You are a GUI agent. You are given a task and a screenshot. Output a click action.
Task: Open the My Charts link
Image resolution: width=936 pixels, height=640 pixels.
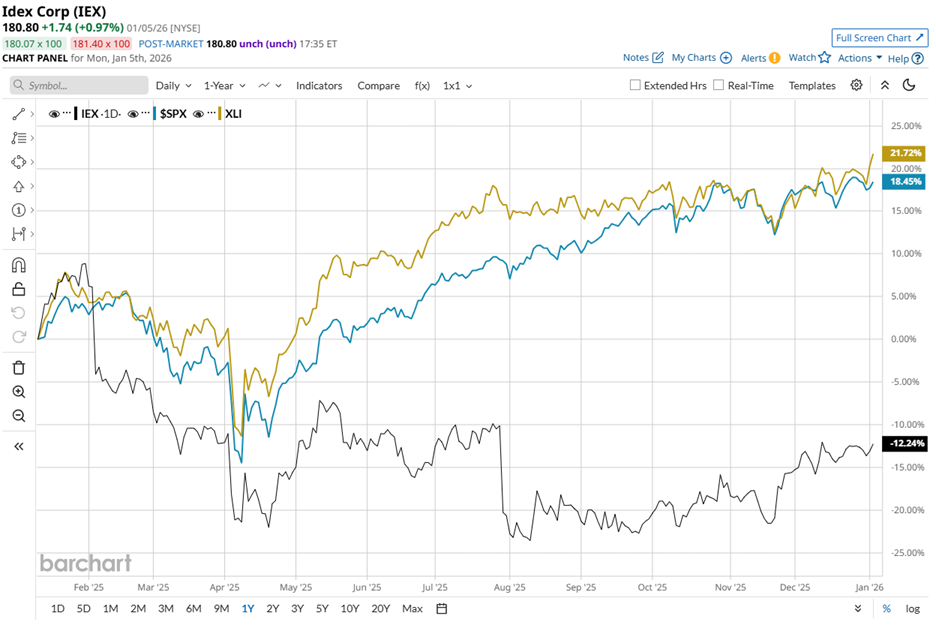point(701,58)
